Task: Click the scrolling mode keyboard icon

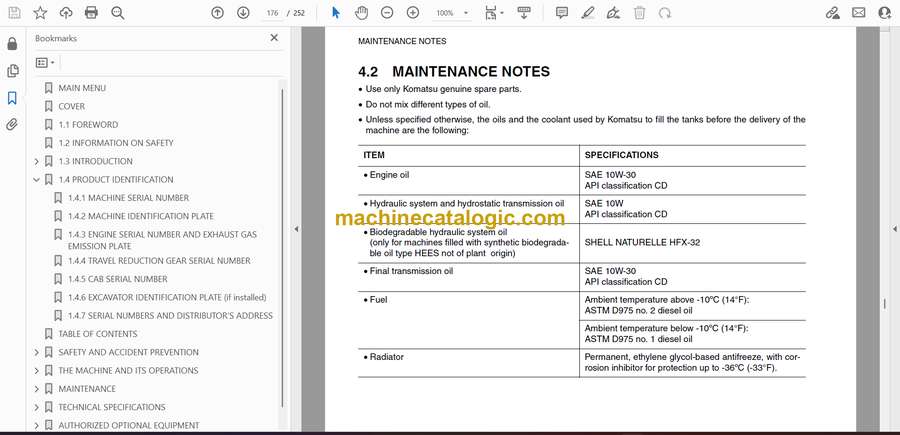Action: click(523, 13)
